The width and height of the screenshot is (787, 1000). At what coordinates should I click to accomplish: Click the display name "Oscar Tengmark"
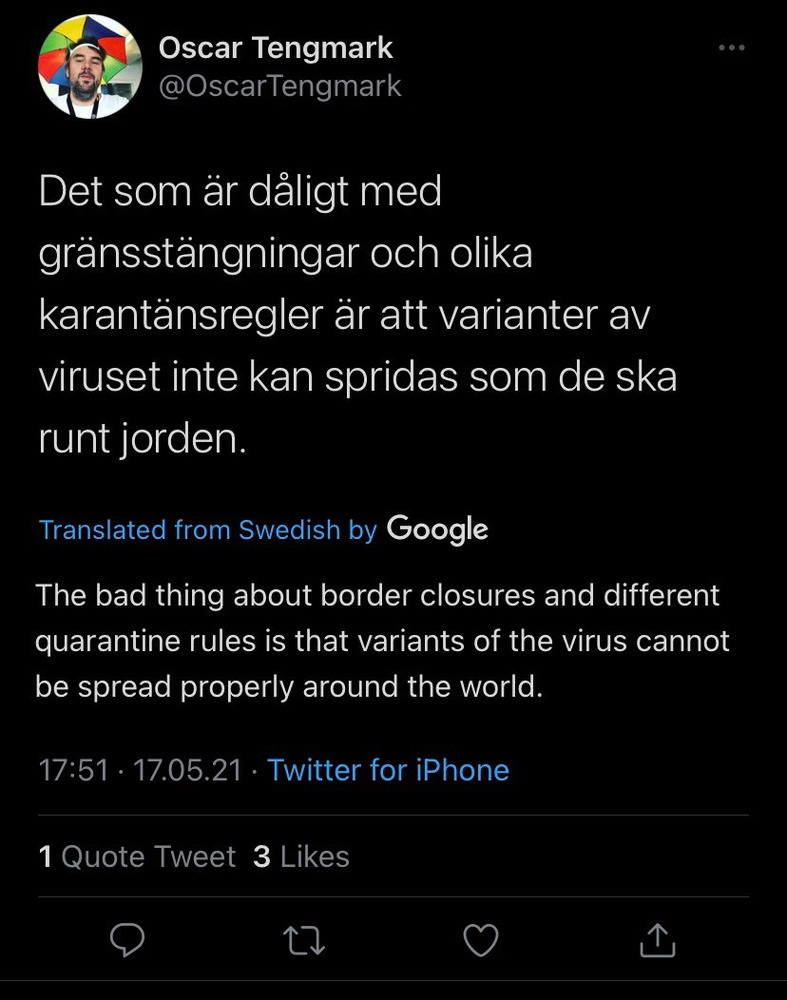pos(276,47)
